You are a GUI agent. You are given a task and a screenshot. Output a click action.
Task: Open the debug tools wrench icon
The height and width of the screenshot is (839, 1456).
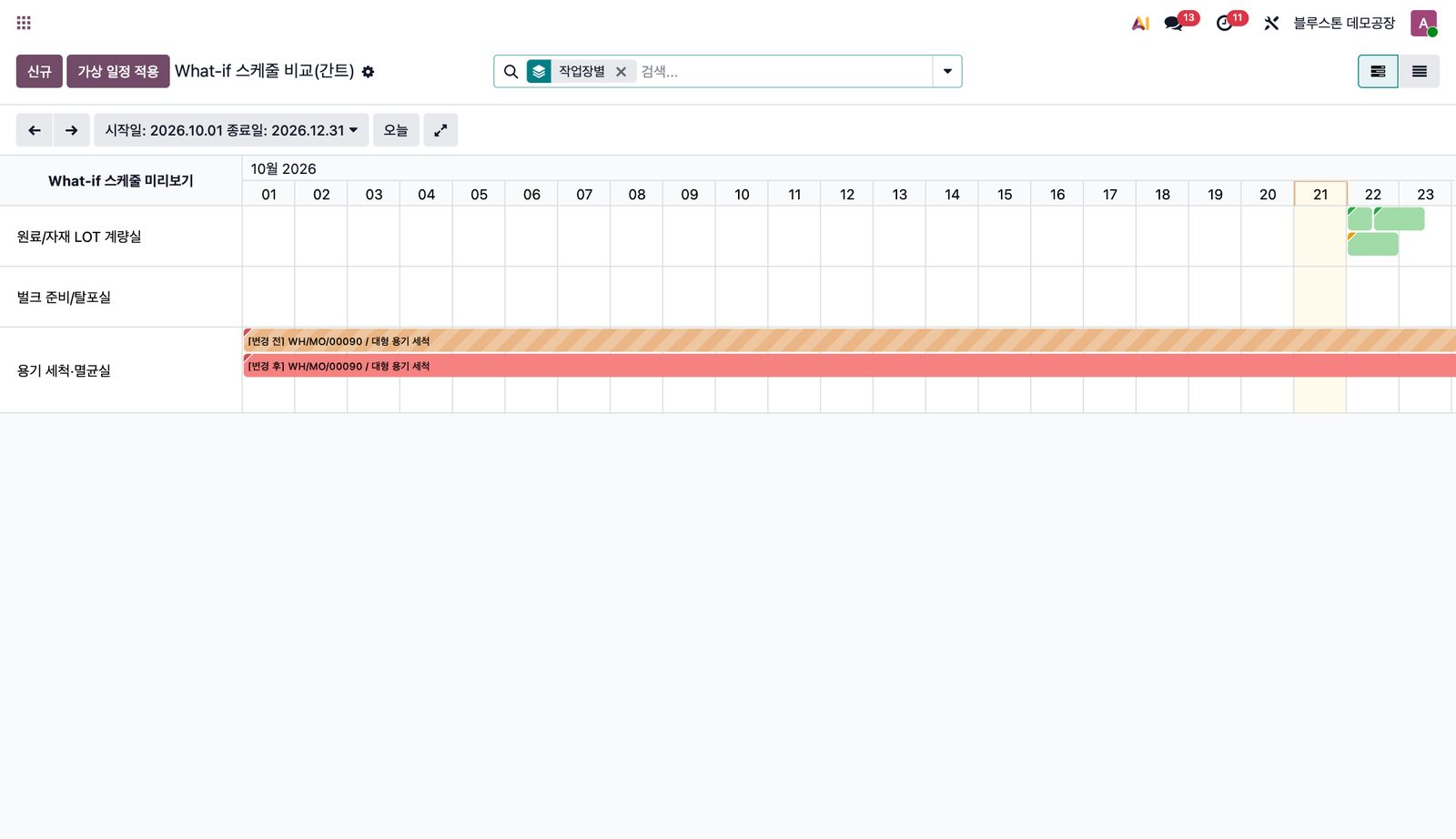(x=1271, y=24)
